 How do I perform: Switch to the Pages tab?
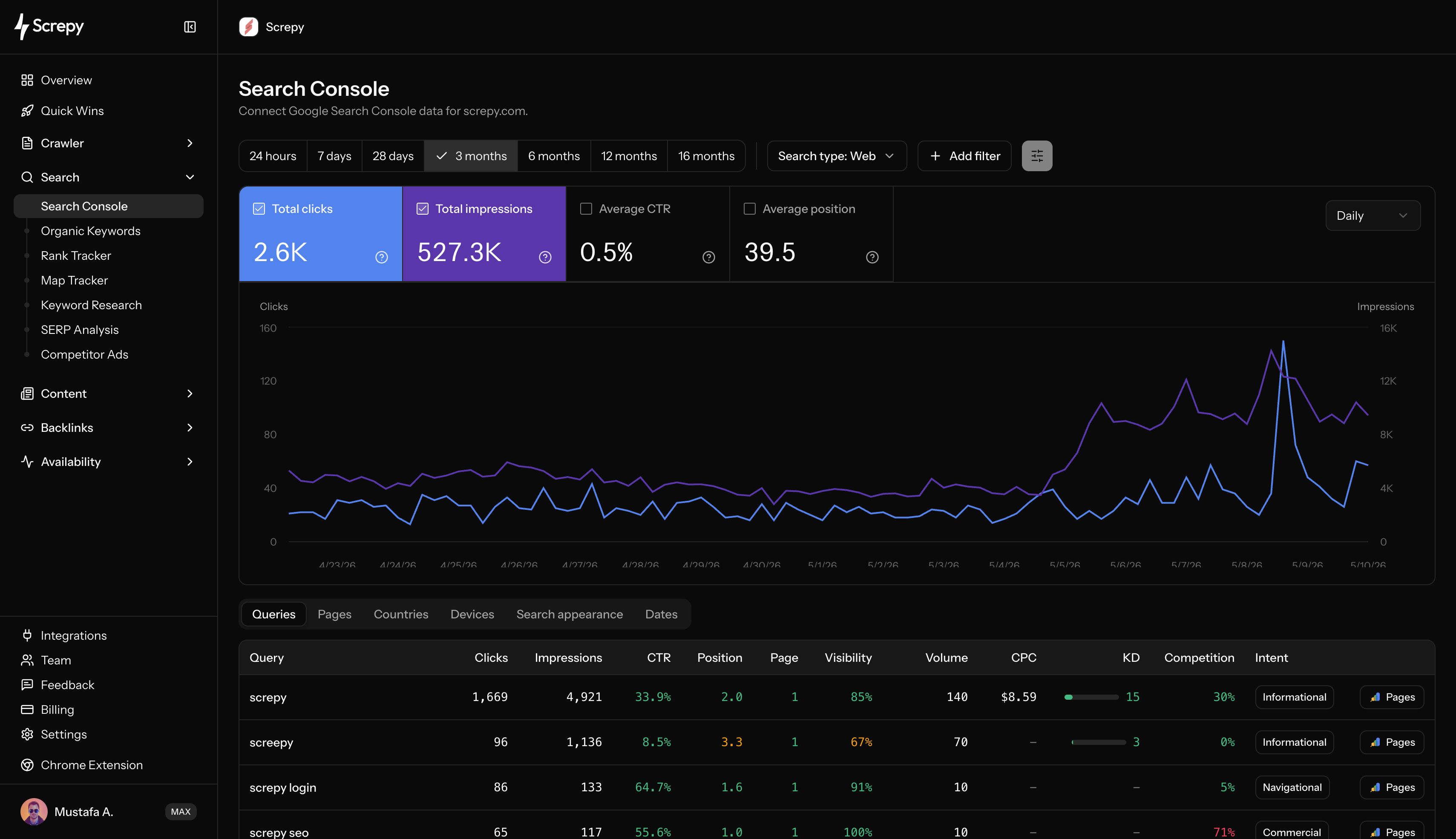point(334,614)
